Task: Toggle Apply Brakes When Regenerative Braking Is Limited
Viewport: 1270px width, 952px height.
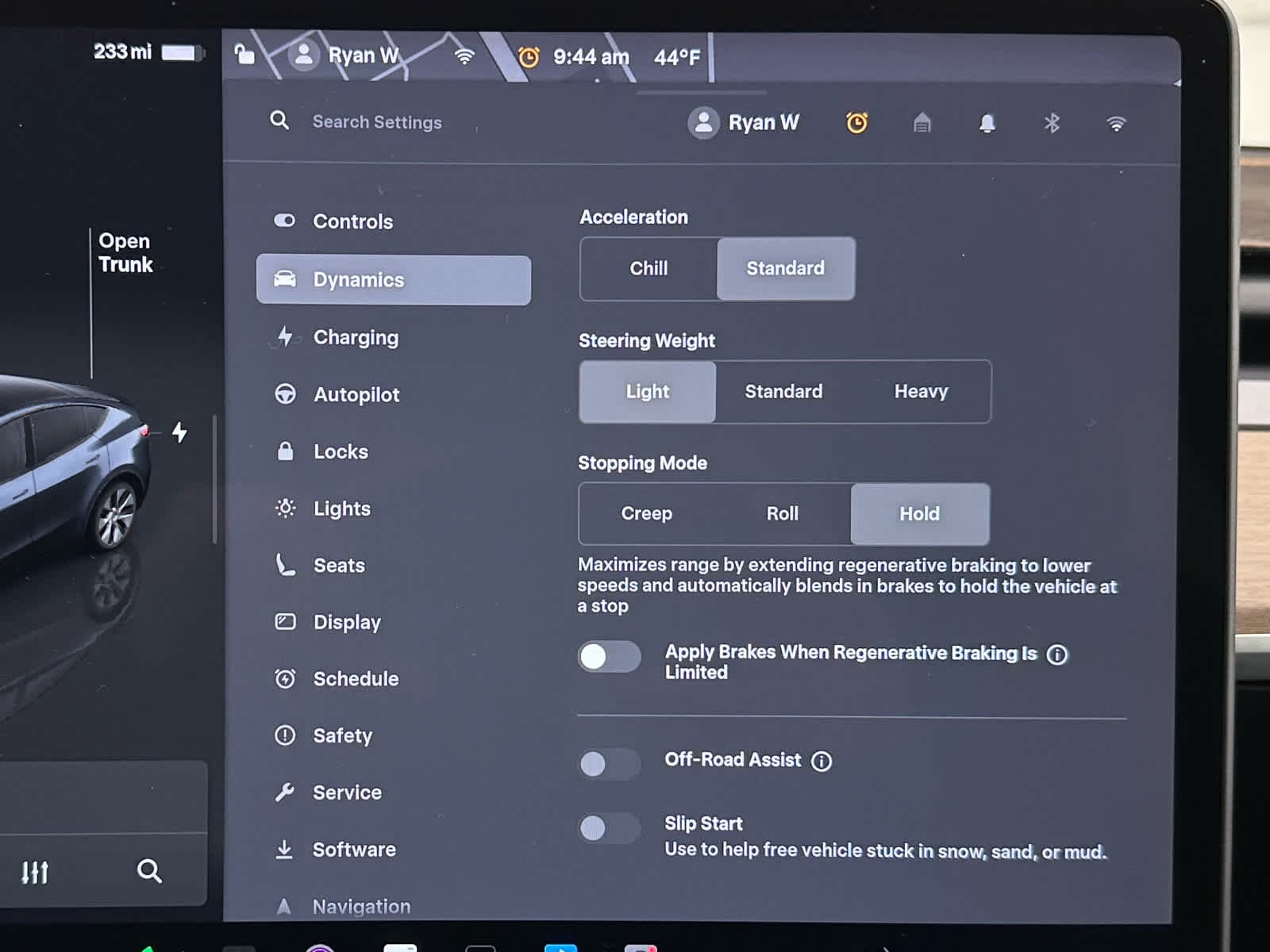Action: (x=609, y=657)
